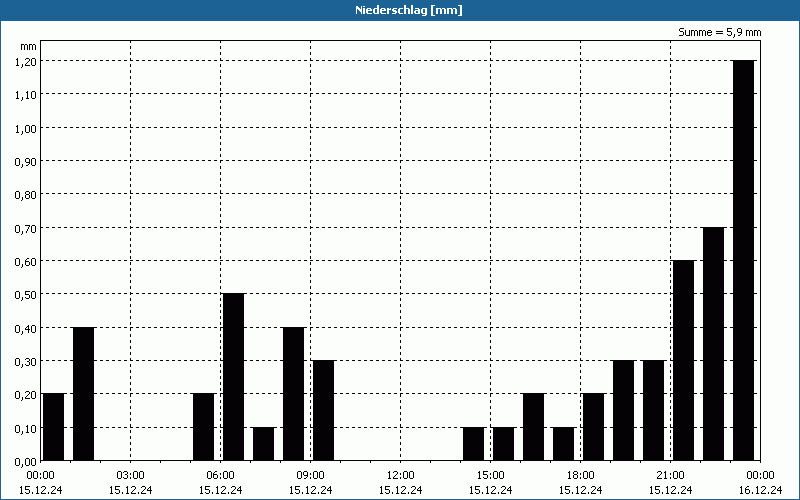Click the 0,90 y-axis label
The width and height of the screenshot is (800, 500).
click(25, 161)
